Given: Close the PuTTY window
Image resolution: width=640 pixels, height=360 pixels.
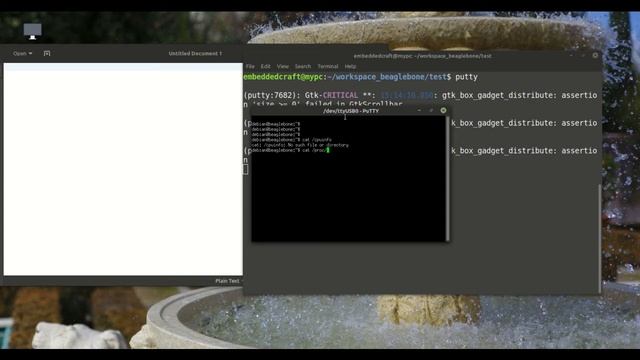Looking at the screenshot, I should coord(443,110).
